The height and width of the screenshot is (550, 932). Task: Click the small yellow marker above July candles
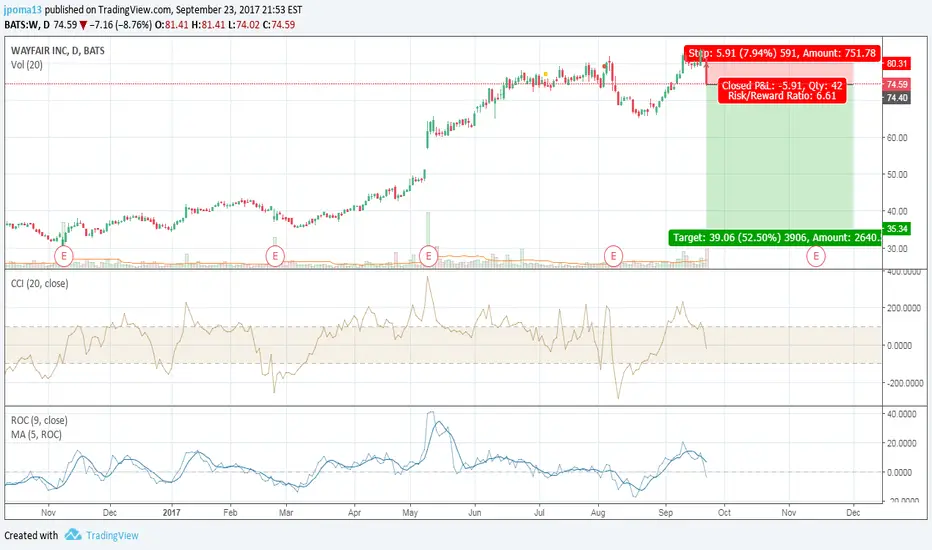(546, 74)
